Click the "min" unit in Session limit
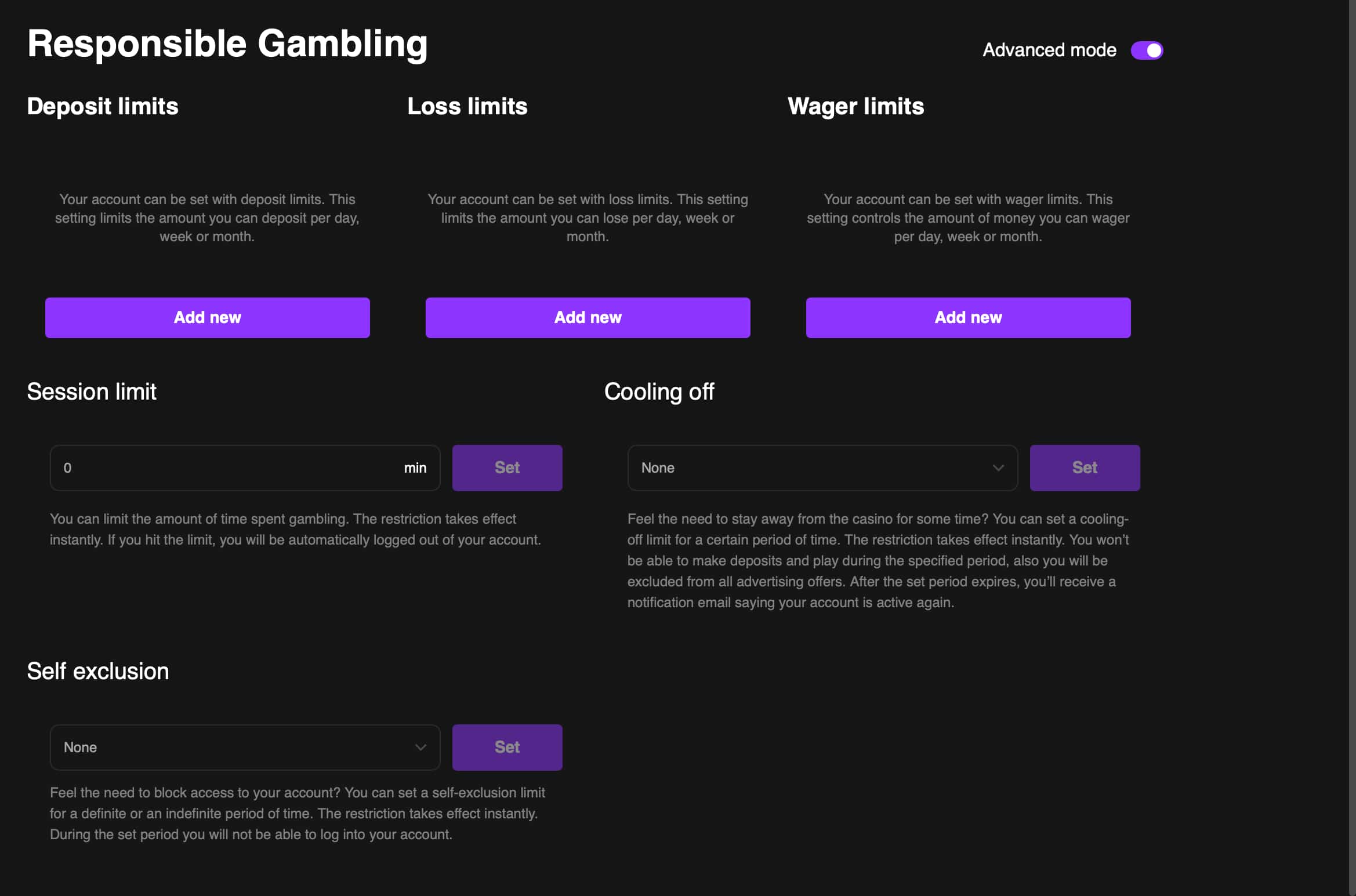 [415, 468]
